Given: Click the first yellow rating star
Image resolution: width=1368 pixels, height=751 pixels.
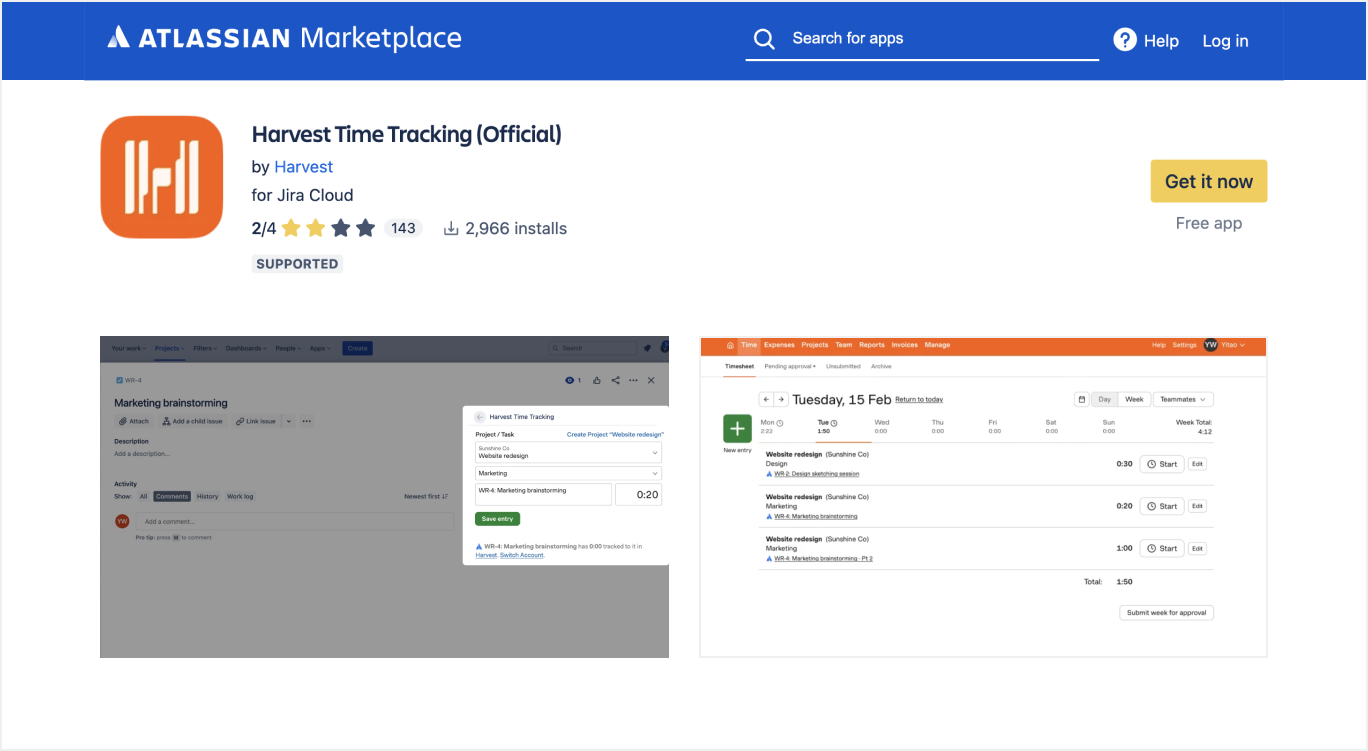Looking at the screenshot, I should click(291, 229).
